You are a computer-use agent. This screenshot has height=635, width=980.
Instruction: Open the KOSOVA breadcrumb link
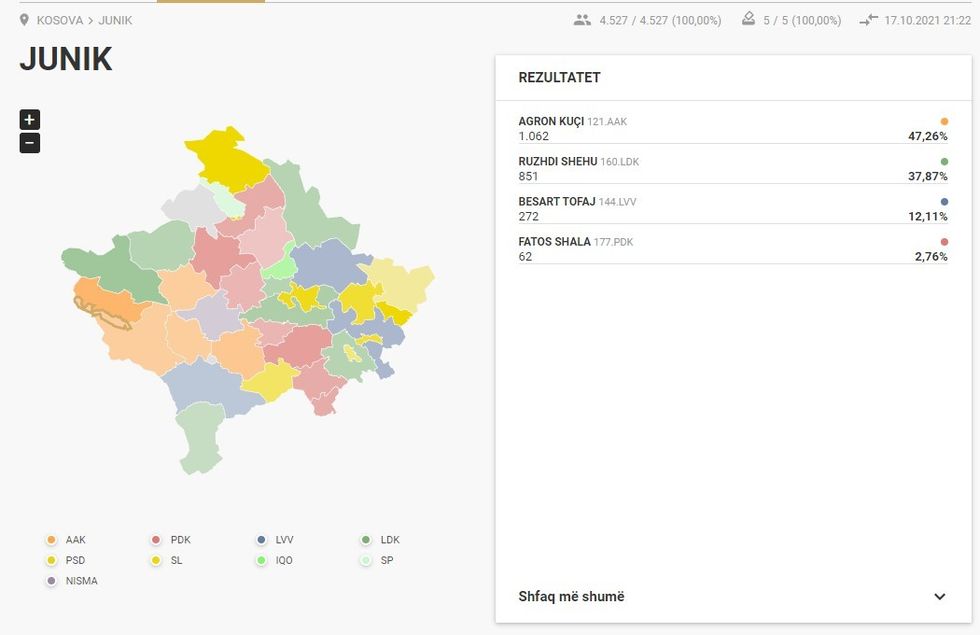tap(59, 20)
